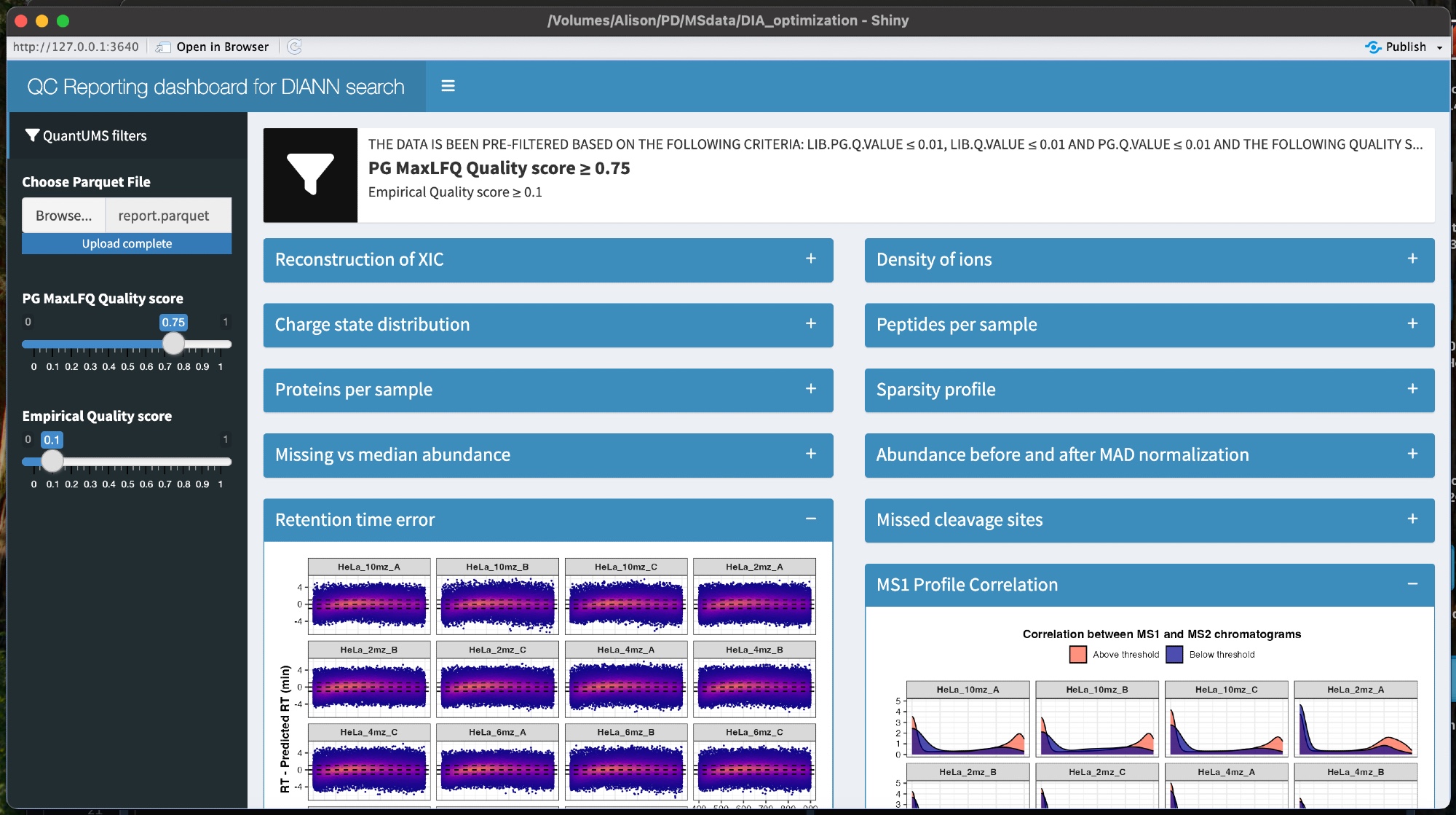Expand Reconstruction of XIC with plus icon
This screenshot has height=815, width=1456.
click(810, 259)
